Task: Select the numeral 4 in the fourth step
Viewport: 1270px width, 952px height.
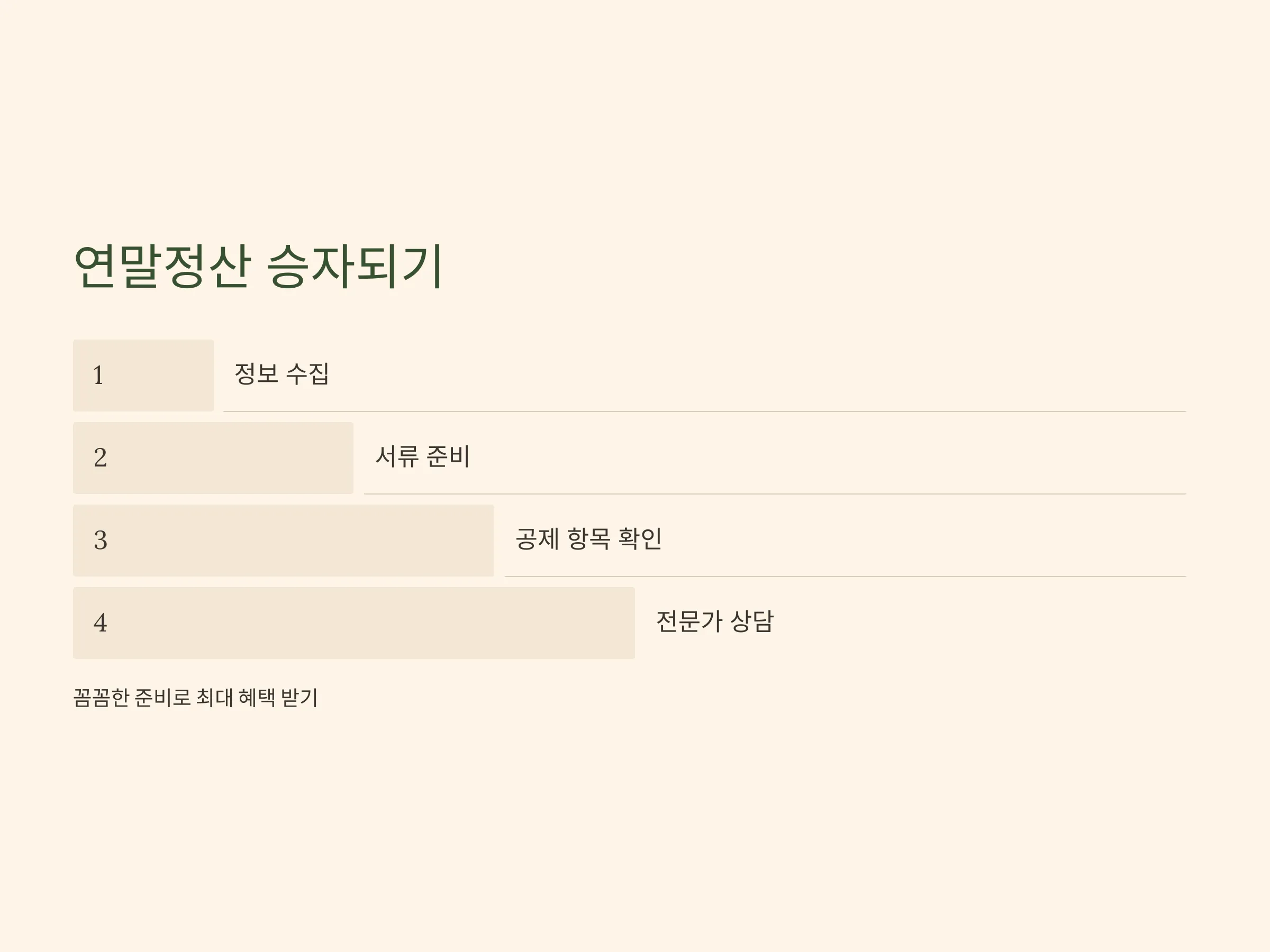Action: 100,623
